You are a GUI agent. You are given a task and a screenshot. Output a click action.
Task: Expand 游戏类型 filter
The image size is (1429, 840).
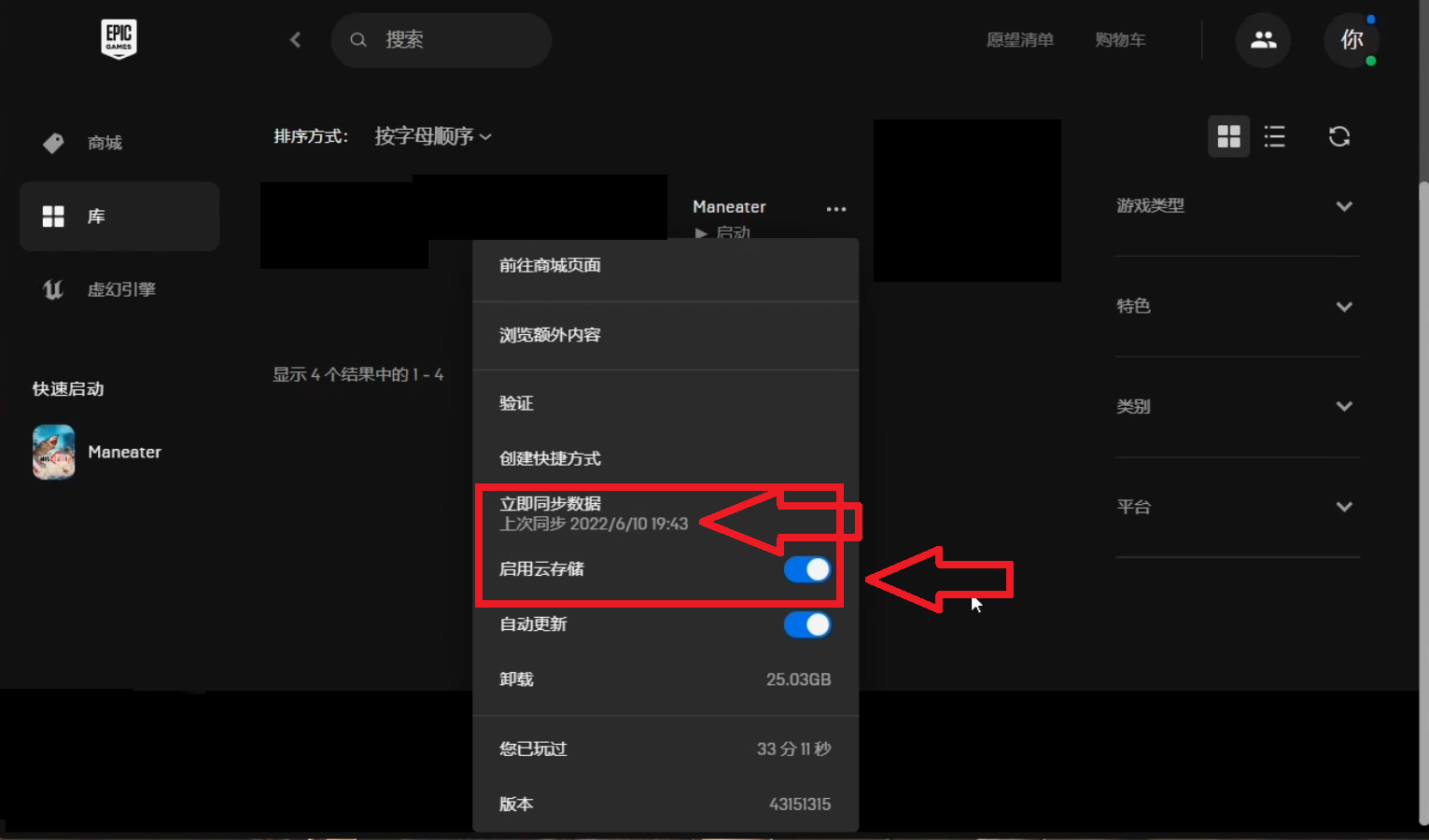pos(1238,206)
